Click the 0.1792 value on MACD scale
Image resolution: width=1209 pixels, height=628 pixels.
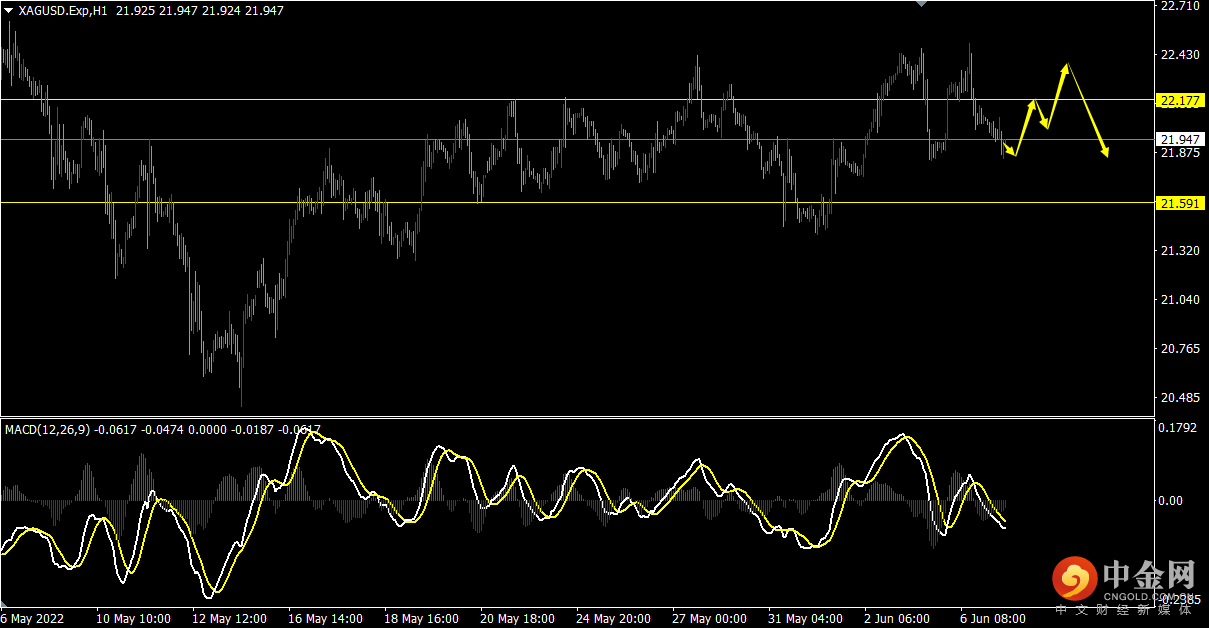pos(1176,429)
